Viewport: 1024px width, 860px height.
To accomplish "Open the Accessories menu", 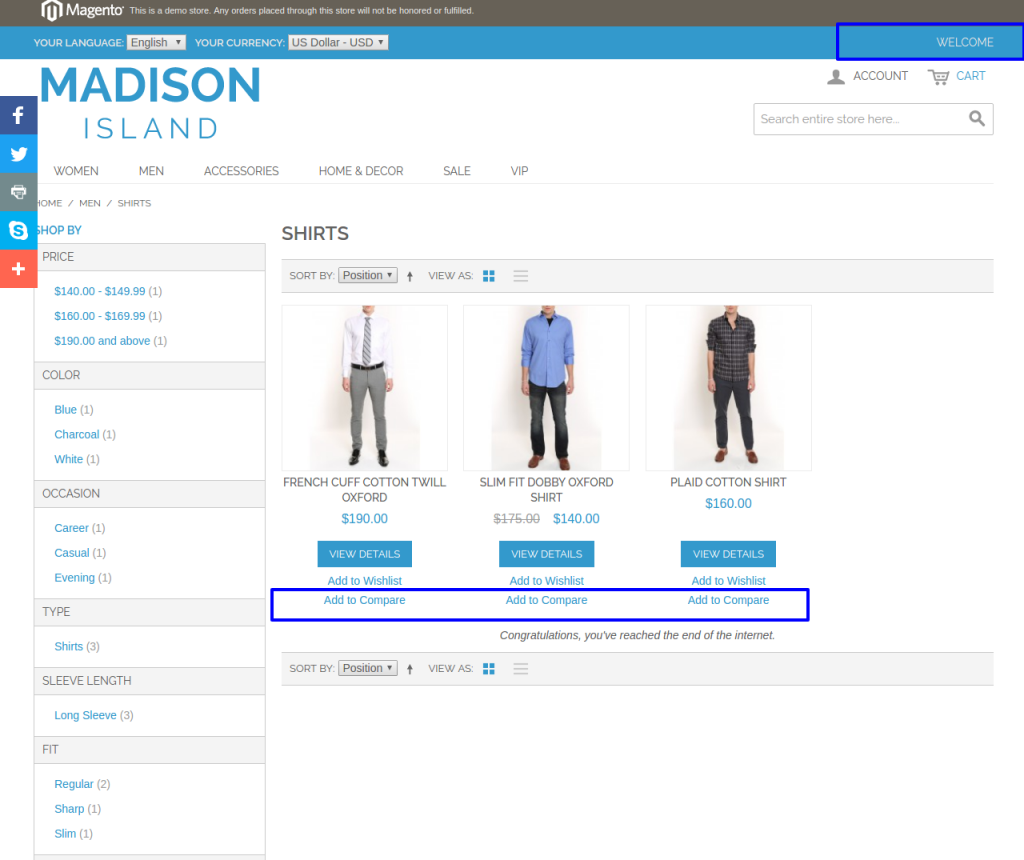I will click(x=241, y=171).
